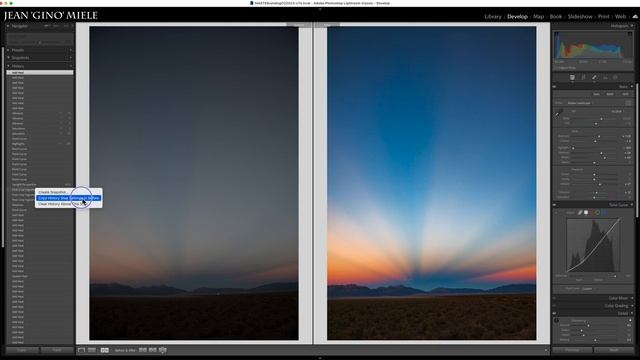
Task: Collapse the Basic panel header
Action: pos(632,87)
